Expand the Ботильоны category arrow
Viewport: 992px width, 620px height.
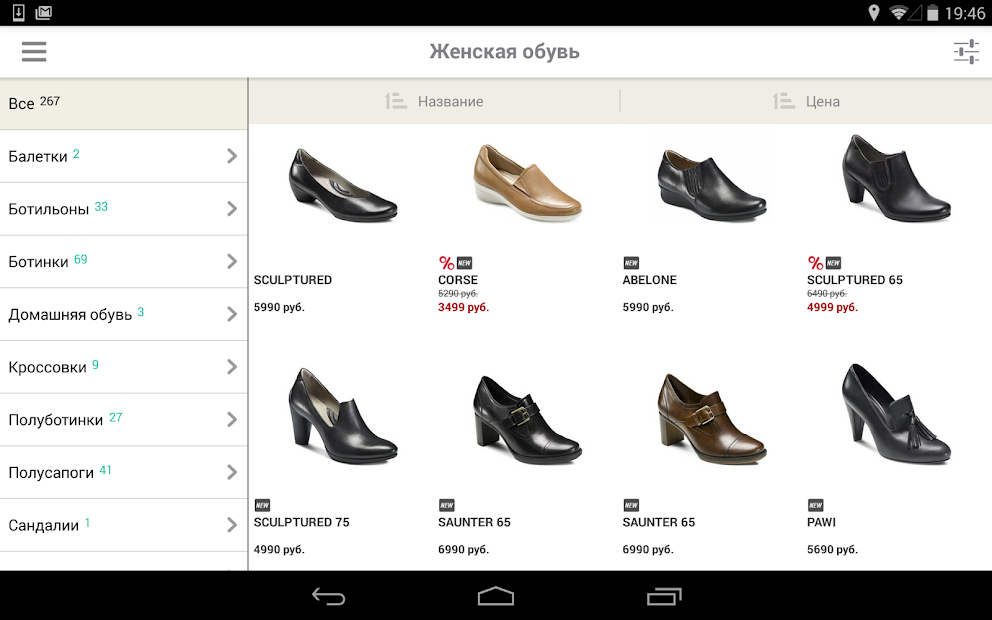coord(231,209)
